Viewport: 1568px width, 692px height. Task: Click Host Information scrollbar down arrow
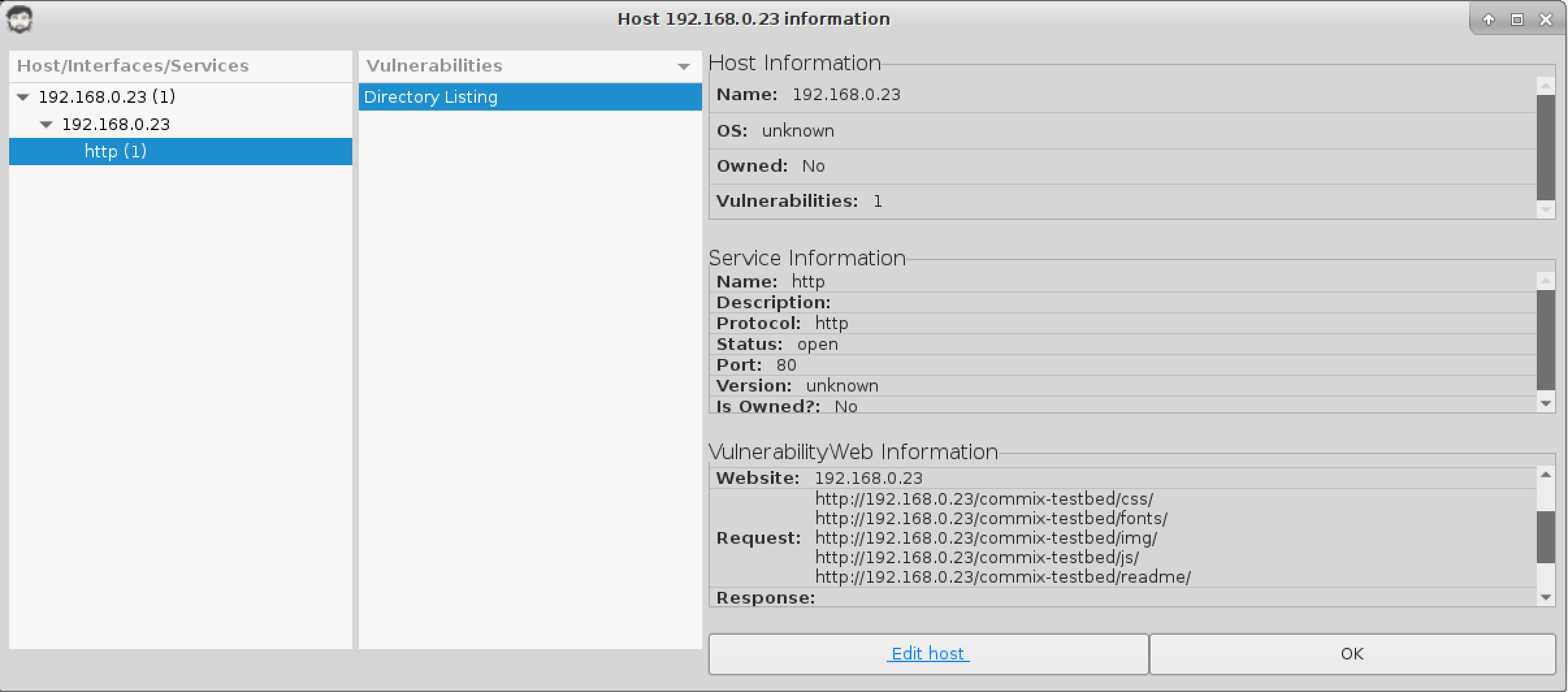click(x=1545, y=209)
